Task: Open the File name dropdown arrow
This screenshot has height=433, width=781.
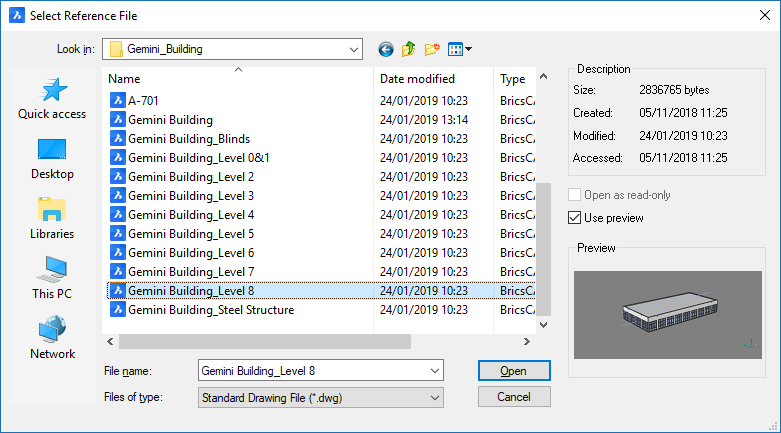Action: 434,371
